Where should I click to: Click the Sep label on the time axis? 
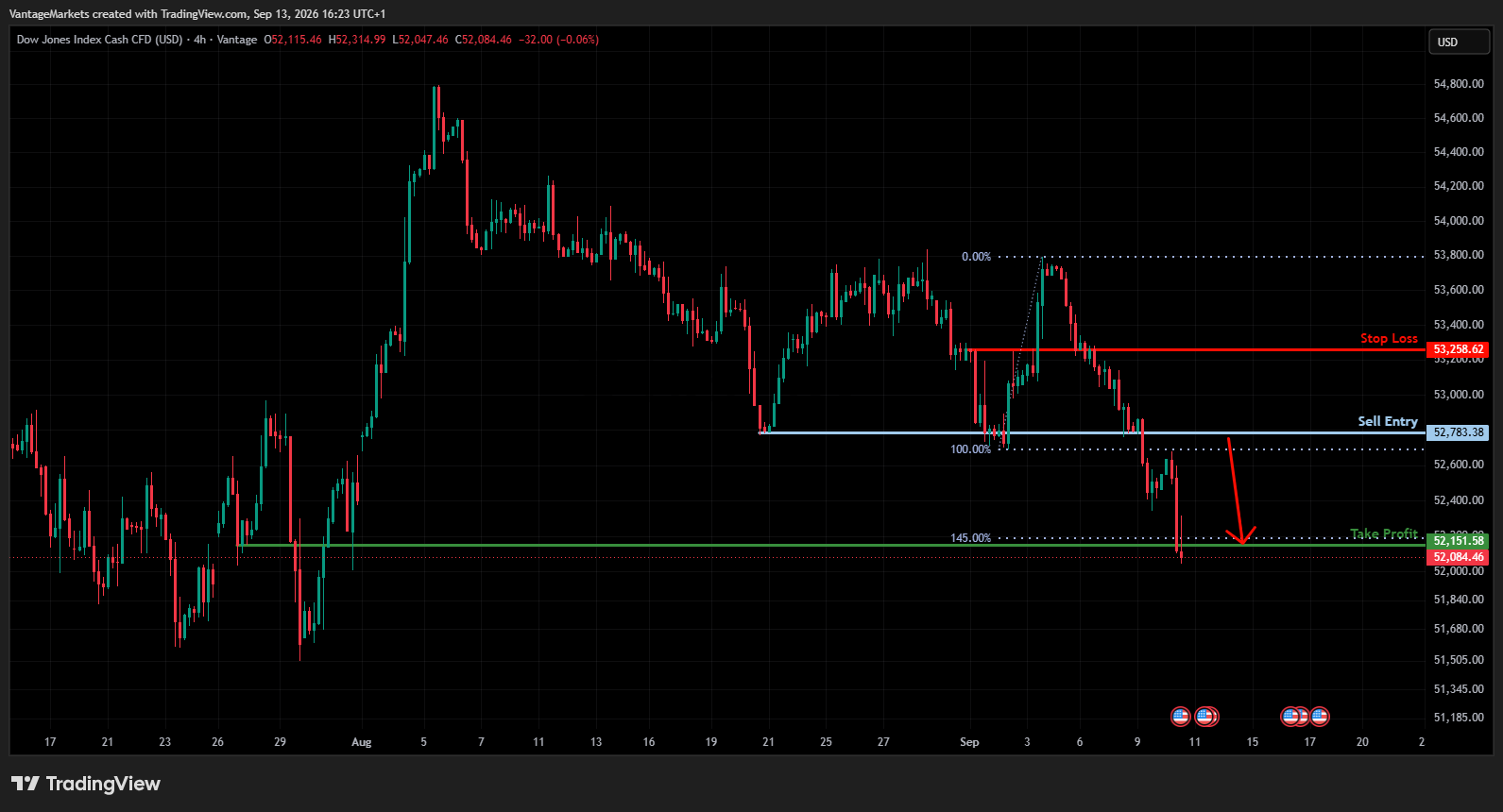click(969, 742)
